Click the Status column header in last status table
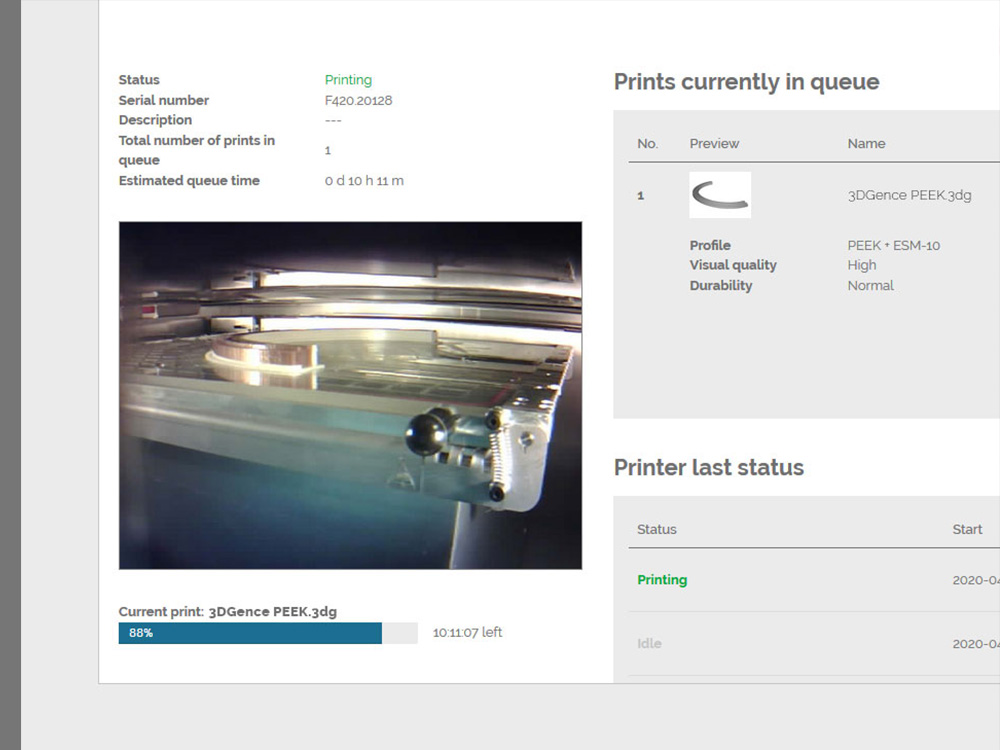The width and height of the screenshot is (1000, 750). click(x=657, y=530)
